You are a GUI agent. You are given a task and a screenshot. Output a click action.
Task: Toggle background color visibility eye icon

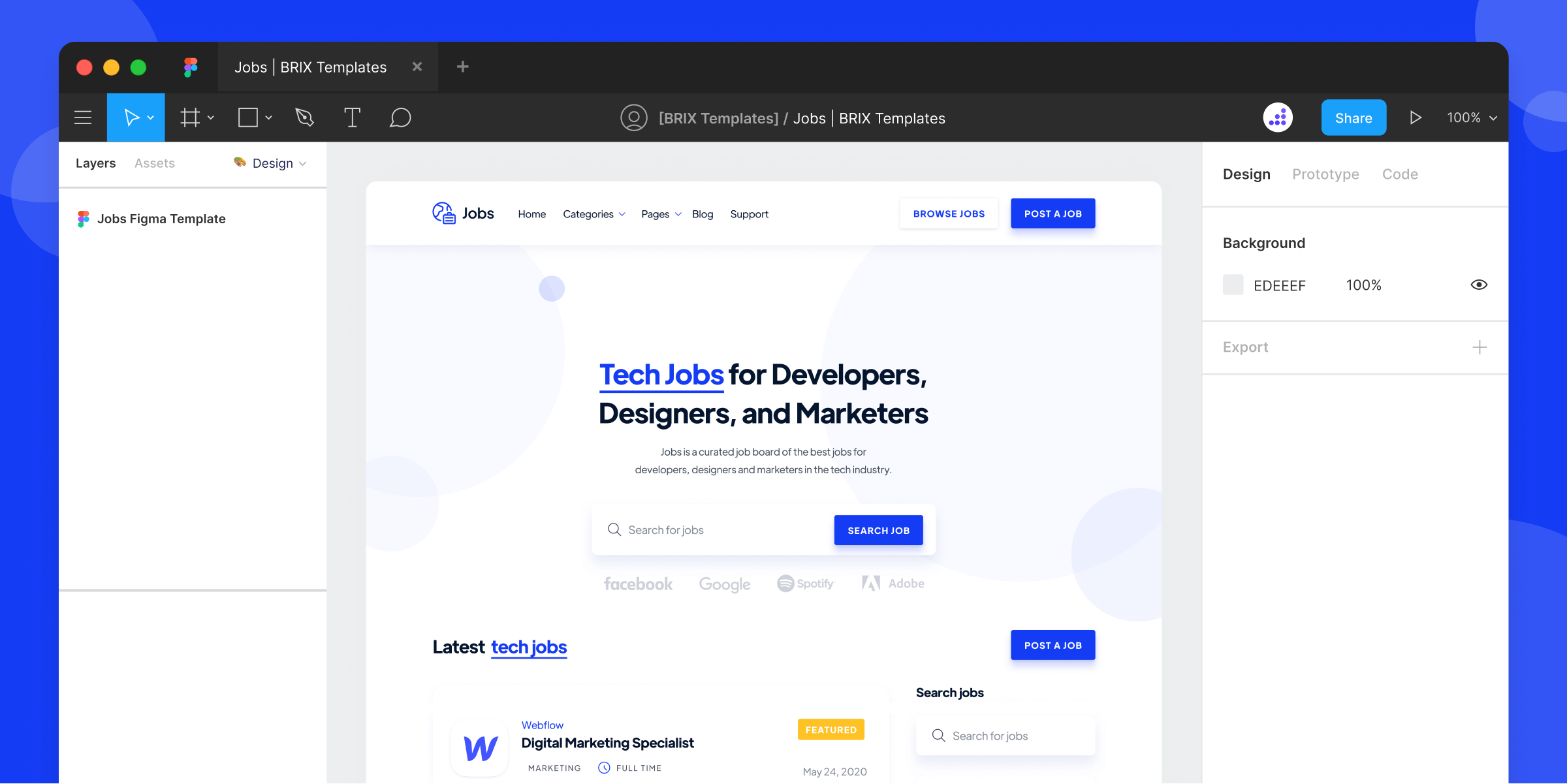(1479, 284)
